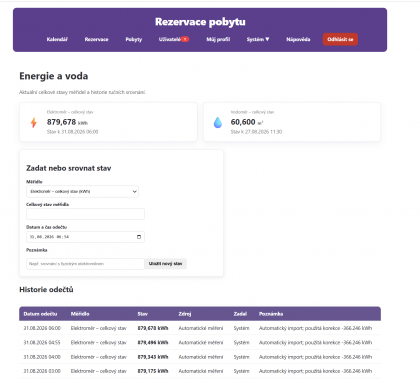Expand the Systém menu dropdown
The height and width of the screenshot is (383, 420).
click(x=258, y=39)
